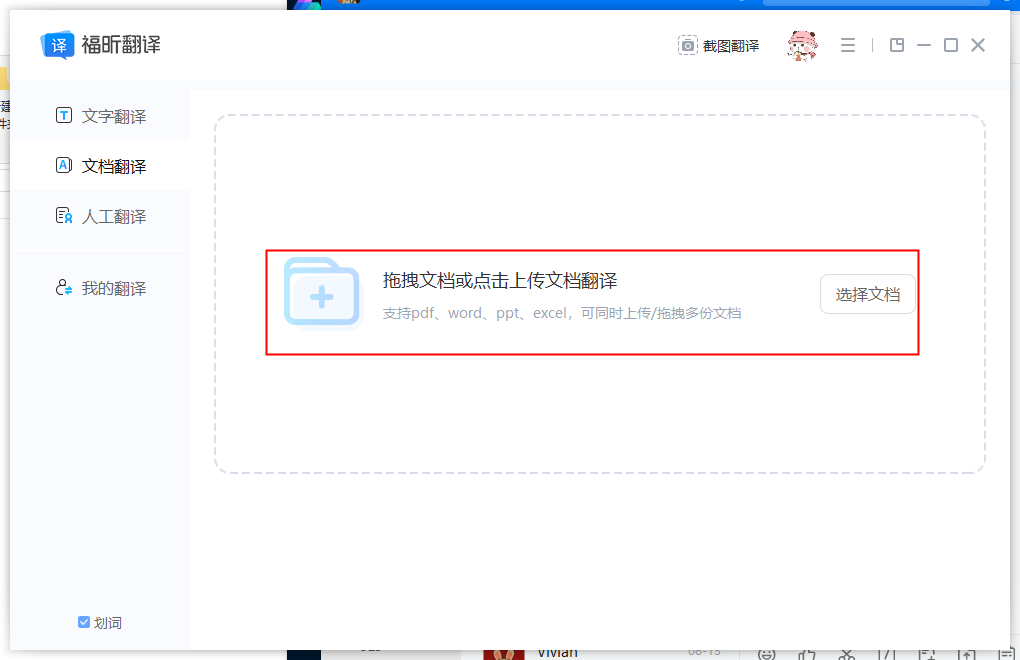This screenshot has height=660, width=1020.
Task: Click the 选择文档 button
Action: click(x=867, y=294)
